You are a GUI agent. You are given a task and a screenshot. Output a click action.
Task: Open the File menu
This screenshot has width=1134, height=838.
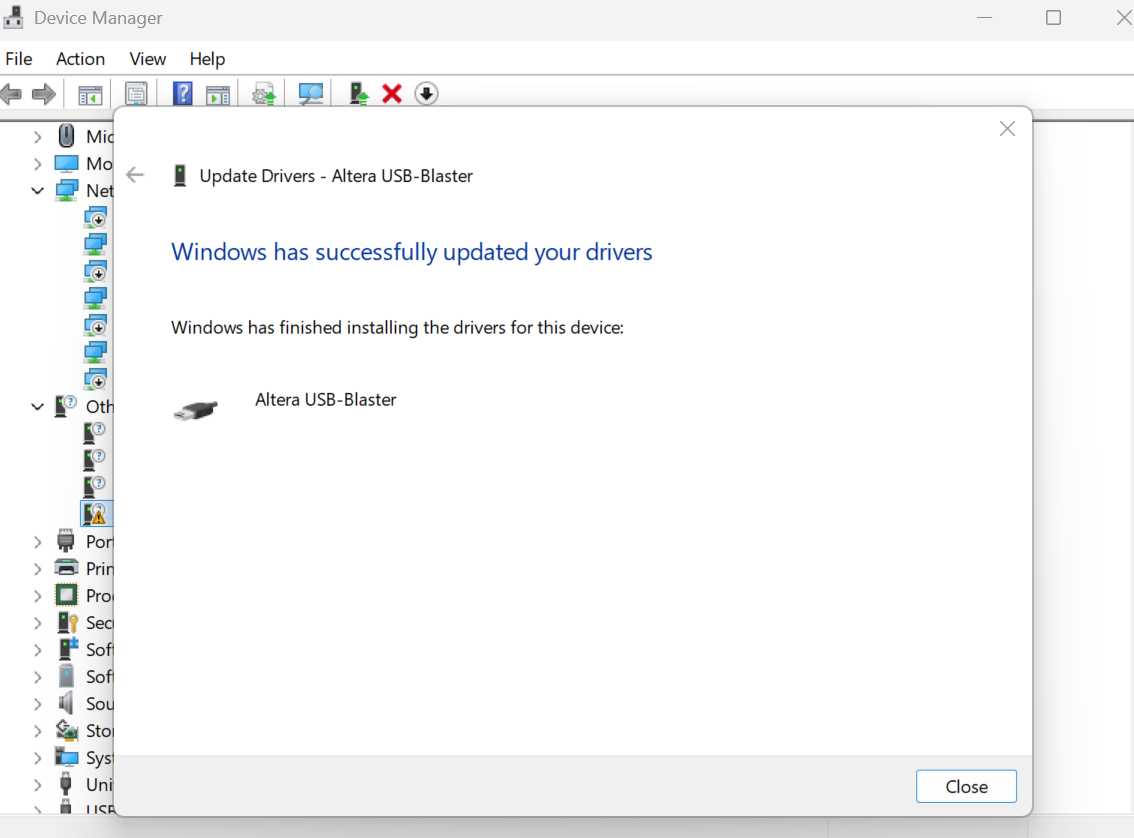[x=19, y=59]
